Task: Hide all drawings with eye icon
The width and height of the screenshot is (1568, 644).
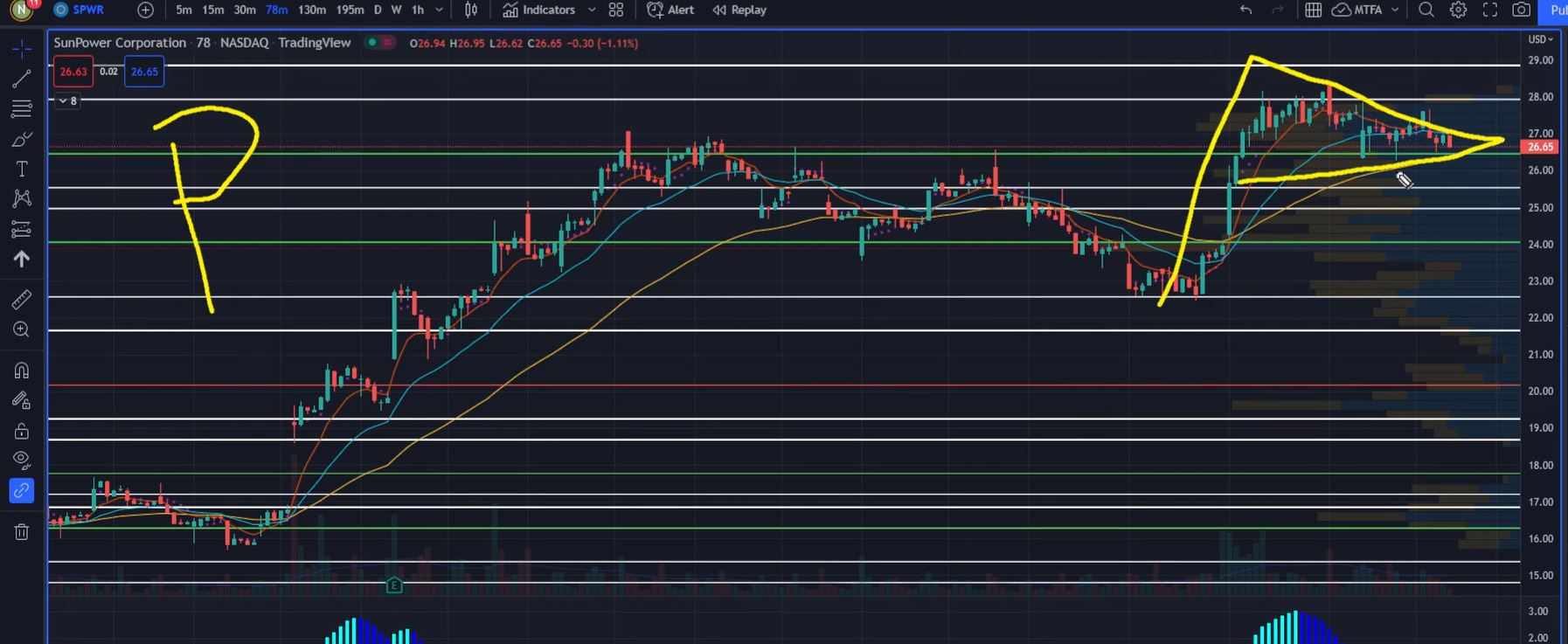Action: pyautogui.click(x=22, y=460)
